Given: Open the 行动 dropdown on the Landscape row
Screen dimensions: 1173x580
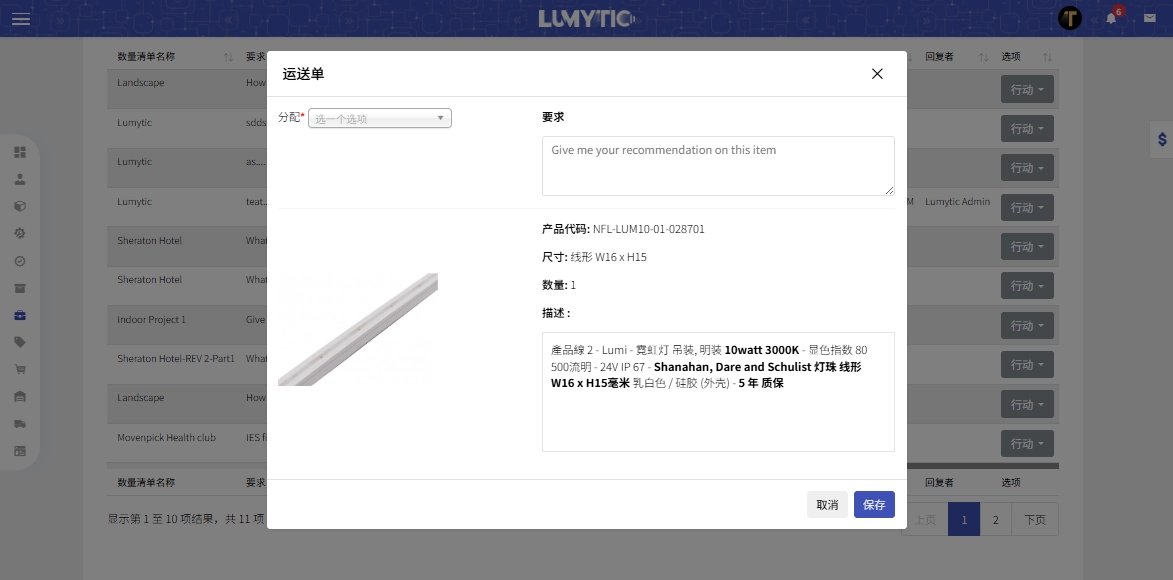Looking at the screenshot, I should 1027,89.
